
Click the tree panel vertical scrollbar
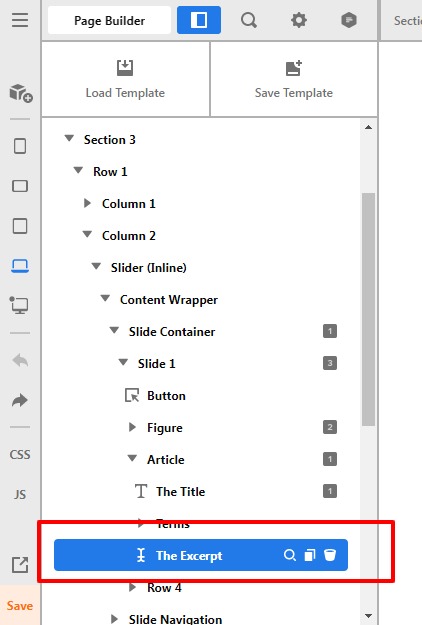click(369, 309)
